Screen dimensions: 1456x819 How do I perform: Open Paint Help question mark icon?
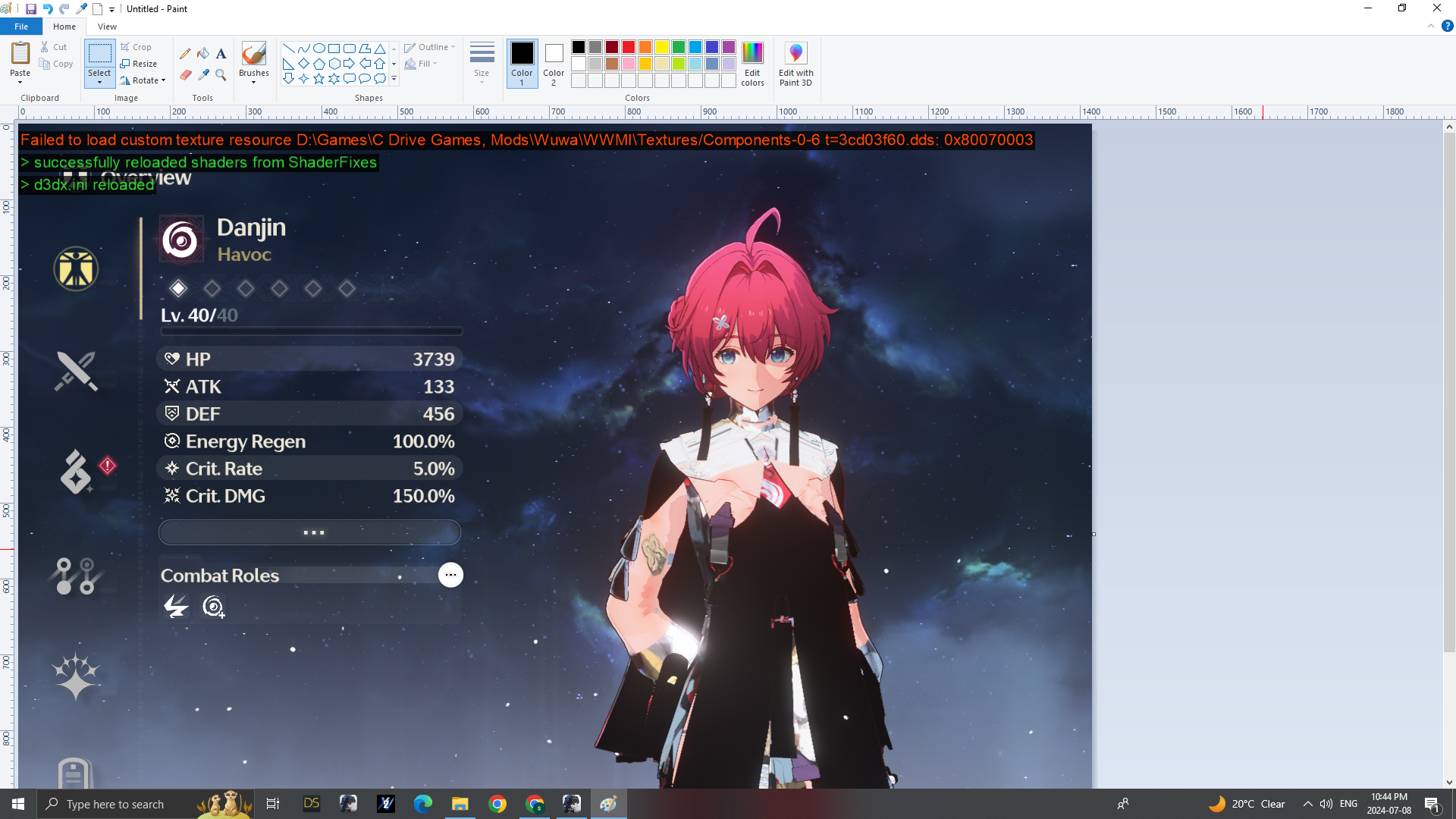(x=1447, y=26)
